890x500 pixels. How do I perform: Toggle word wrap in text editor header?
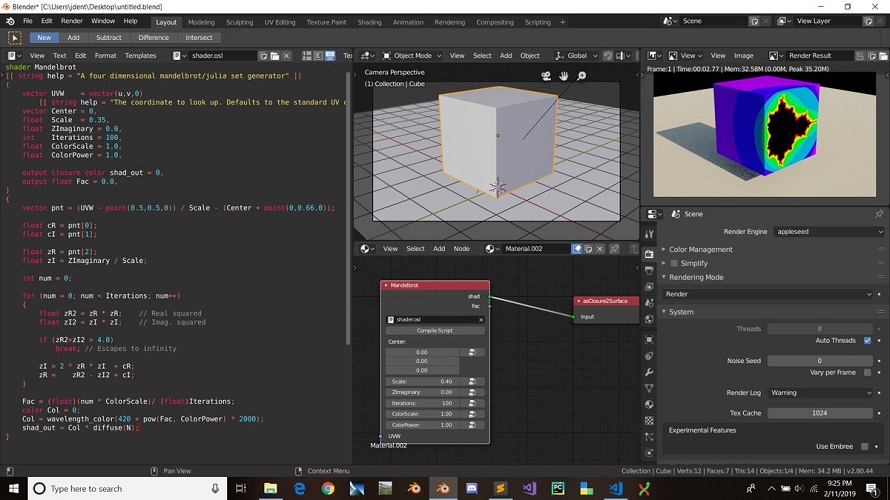tap(318, 56)
